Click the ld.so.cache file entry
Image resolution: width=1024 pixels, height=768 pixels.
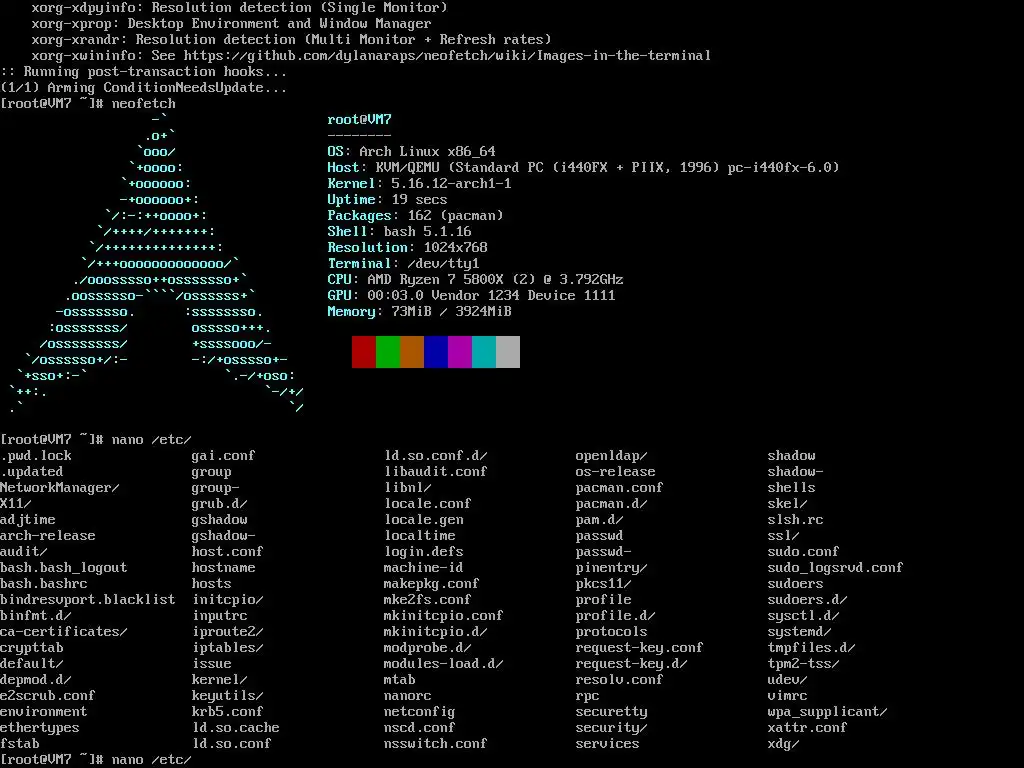coord(236,728)
